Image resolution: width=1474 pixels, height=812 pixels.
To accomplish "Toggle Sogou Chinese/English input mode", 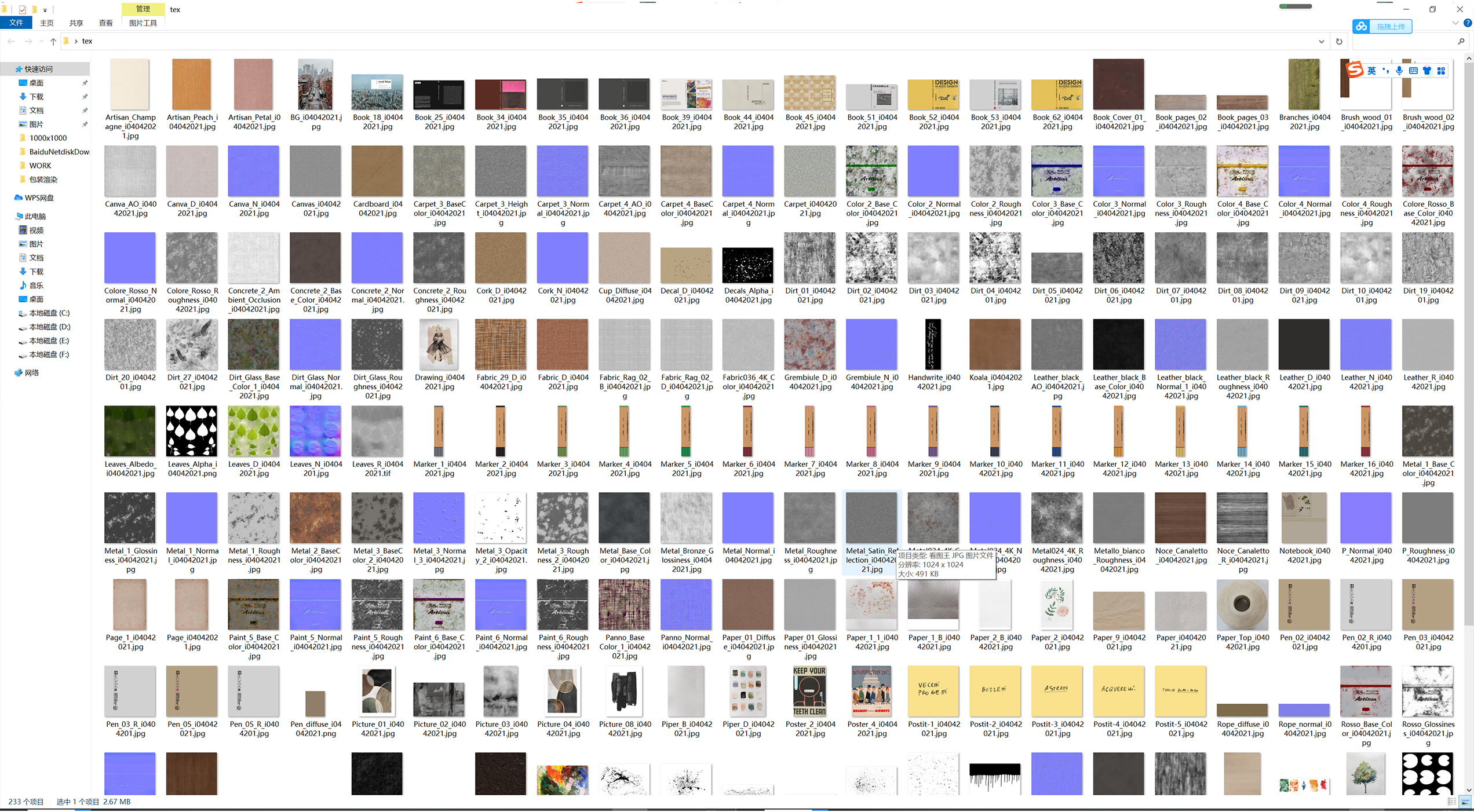I will 1371,71.
